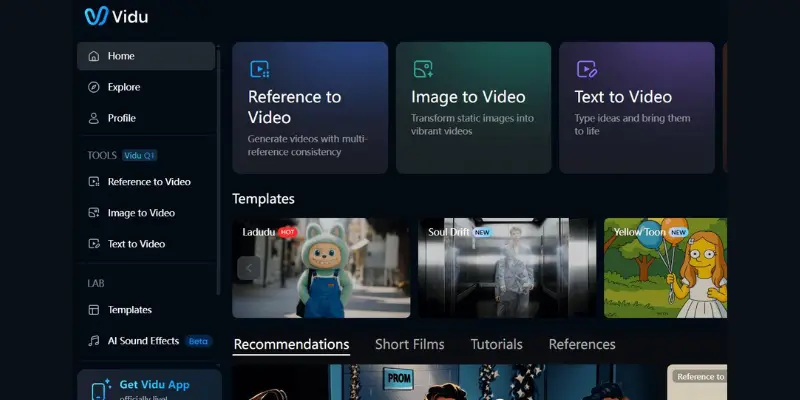Click the 'Reference to' label on bottom-right card
The image size is (800, 400).
pyautogui.click(x=701, y=377)
